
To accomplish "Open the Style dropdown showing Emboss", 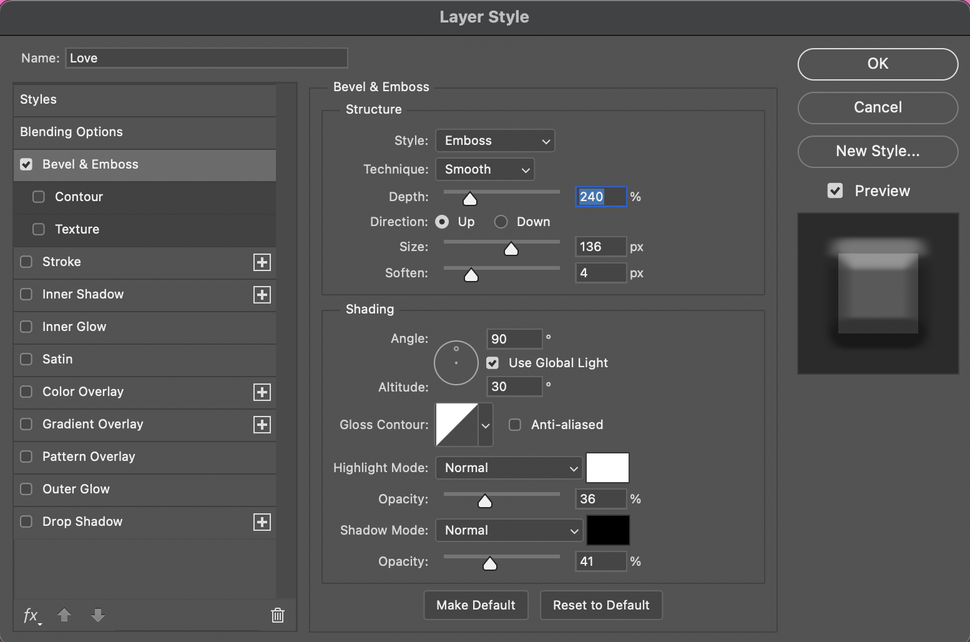I will (494, 140).
